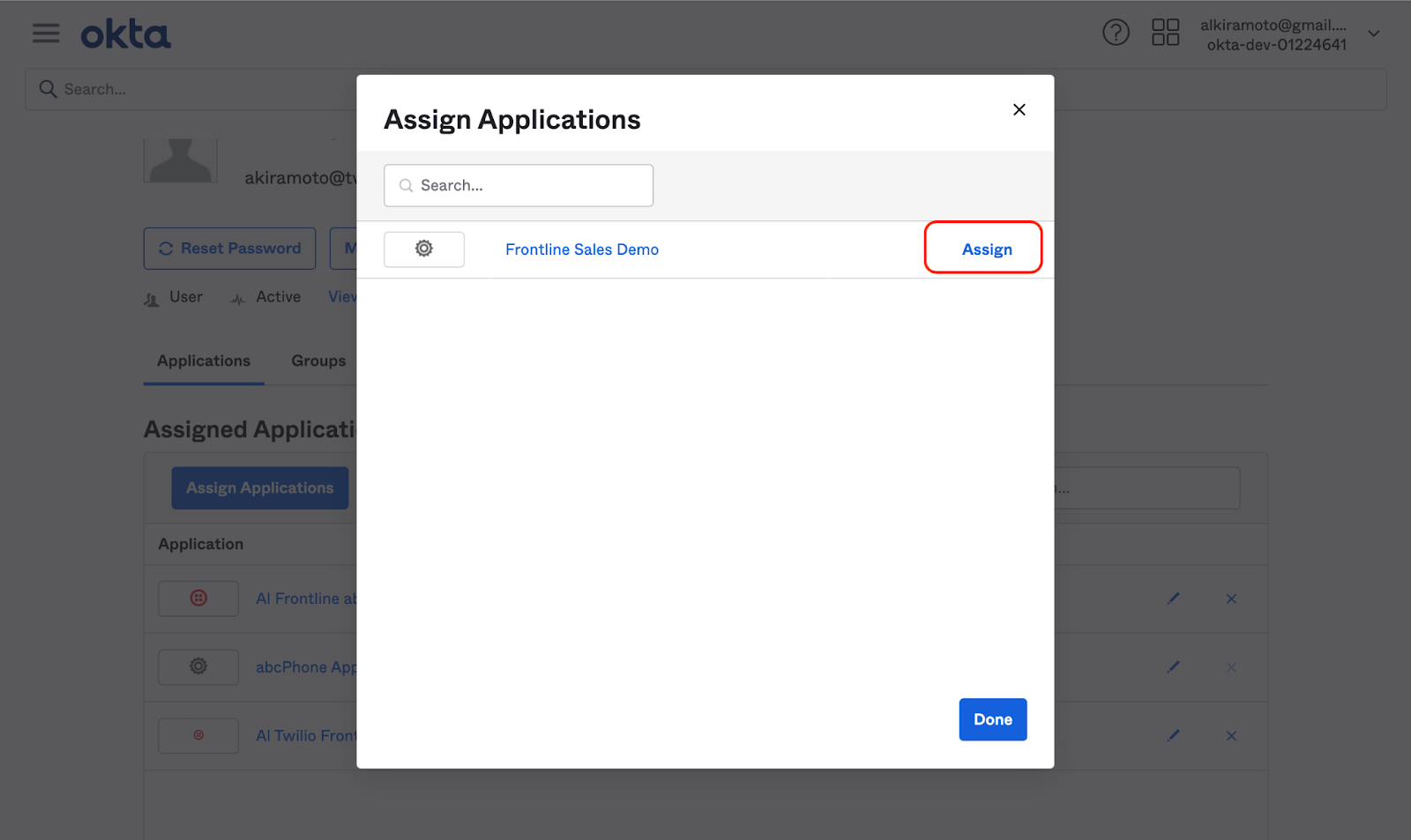Switch to the Groups tab
The height and width of the screenshot is (840, 1411).
[x=318, y=361]
